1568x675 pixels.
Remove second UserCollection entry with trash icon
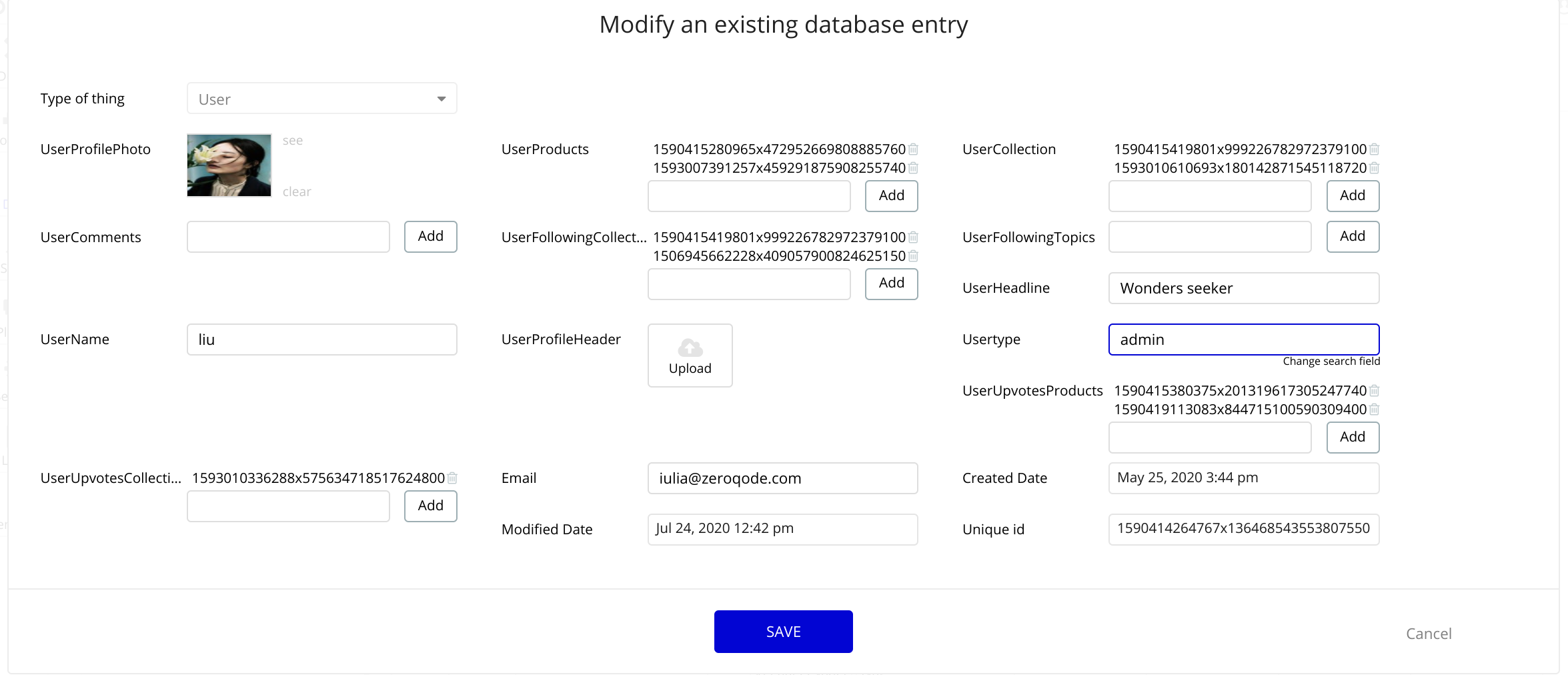tap(1374, 168)
